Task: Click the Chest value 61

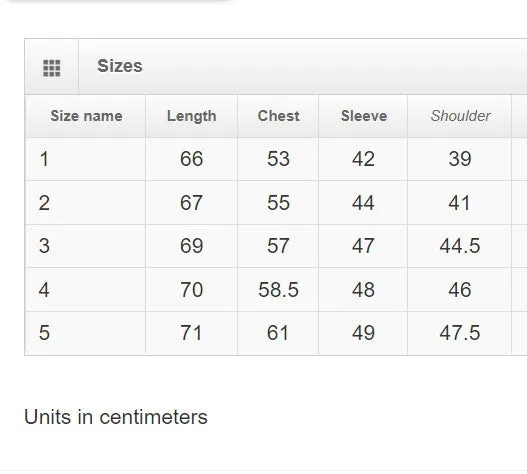Action: pos(278,333)
